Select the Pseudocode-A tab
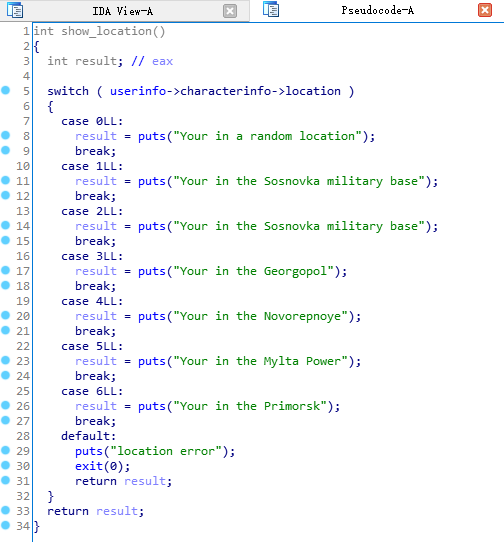504x542 pixels. coord(377,10)
